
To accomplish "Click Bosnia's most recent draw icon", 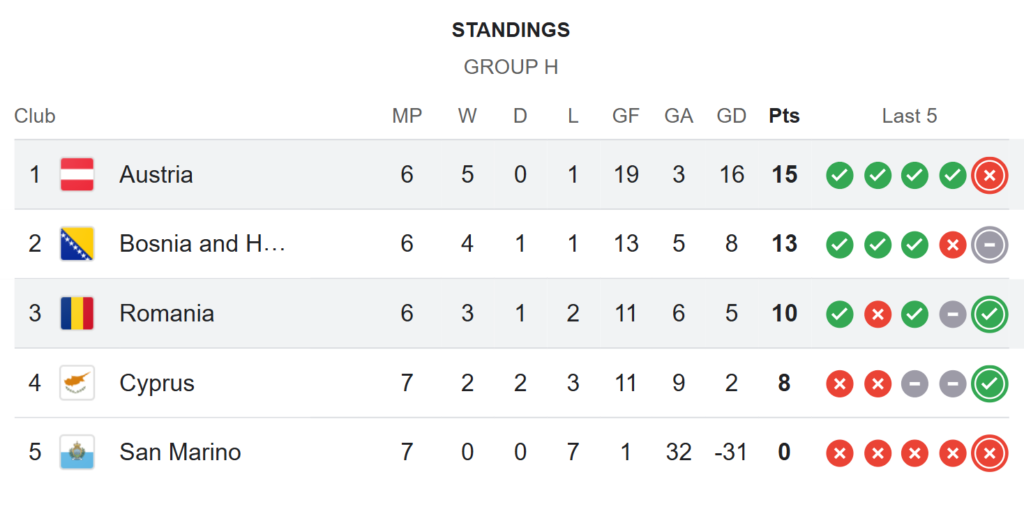I will point(989,244).
